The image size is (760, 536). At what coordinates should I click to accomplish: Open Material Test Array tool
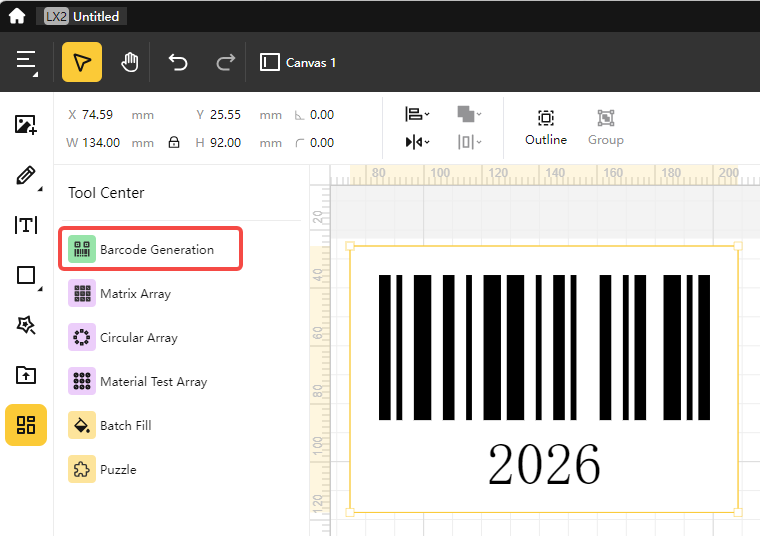coord(138,381)
